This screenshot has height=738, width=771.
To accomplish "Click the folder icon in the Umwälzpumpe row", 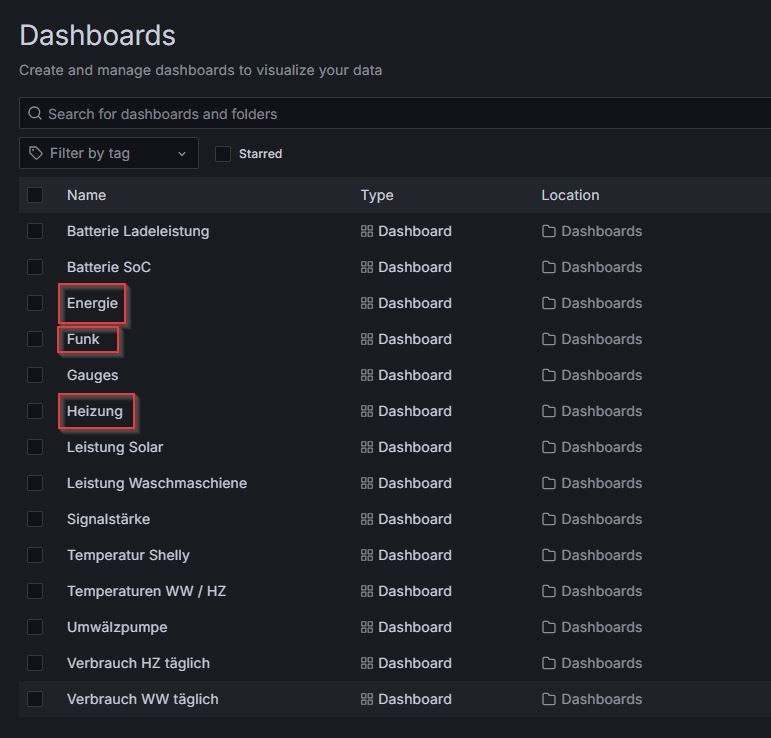I will [549, 627].
